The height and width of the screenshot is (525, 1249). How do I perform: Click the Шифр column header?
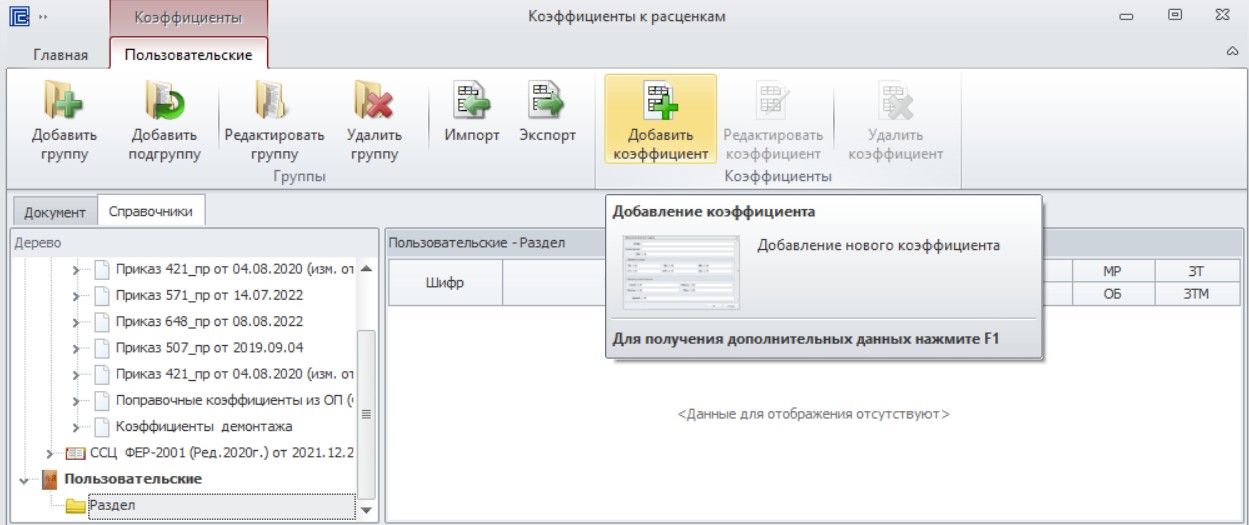pos(445,283)
